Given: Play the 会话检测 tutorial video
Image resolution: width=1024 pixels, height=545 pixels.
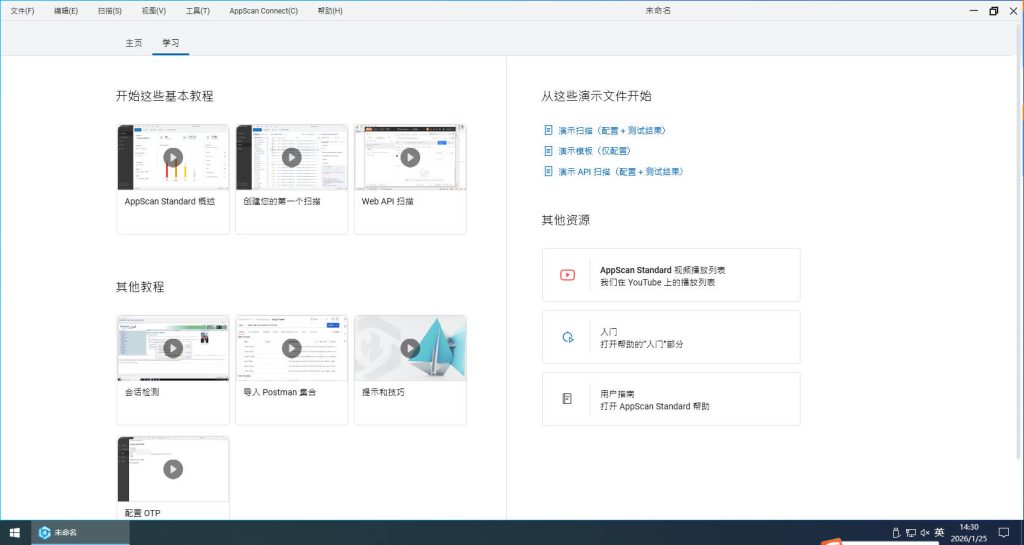Looking at the screenshot, I should pyautogui.click(x=173, y=348).
